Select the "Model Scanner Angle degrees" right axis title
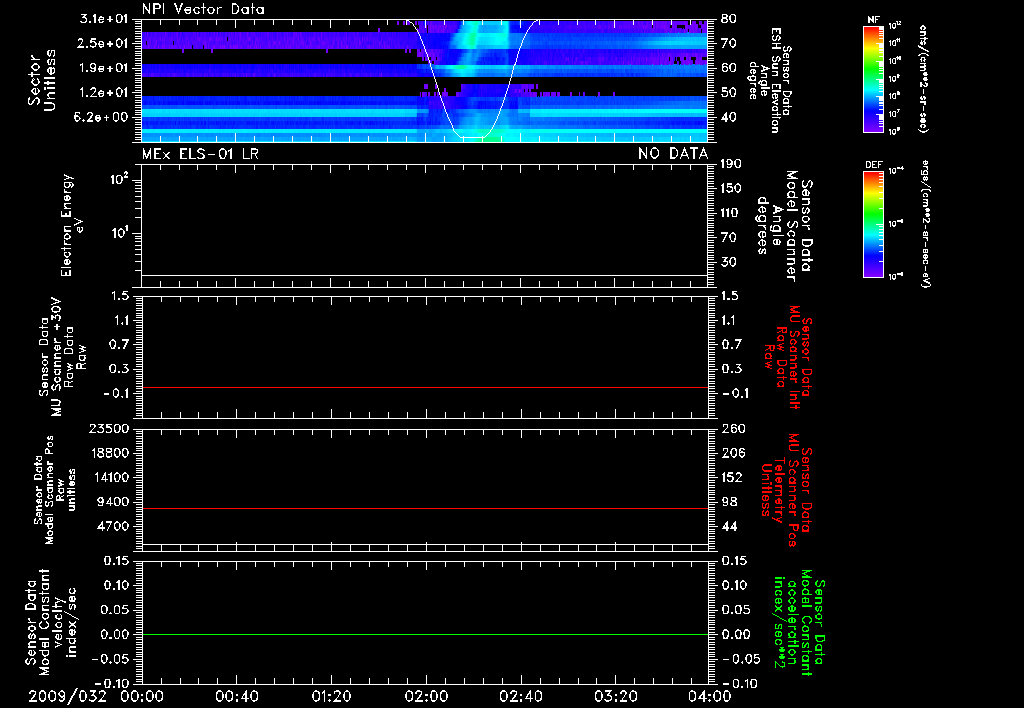The height and width of the screenshot is (708, 1024). click(x=784, y=226)
